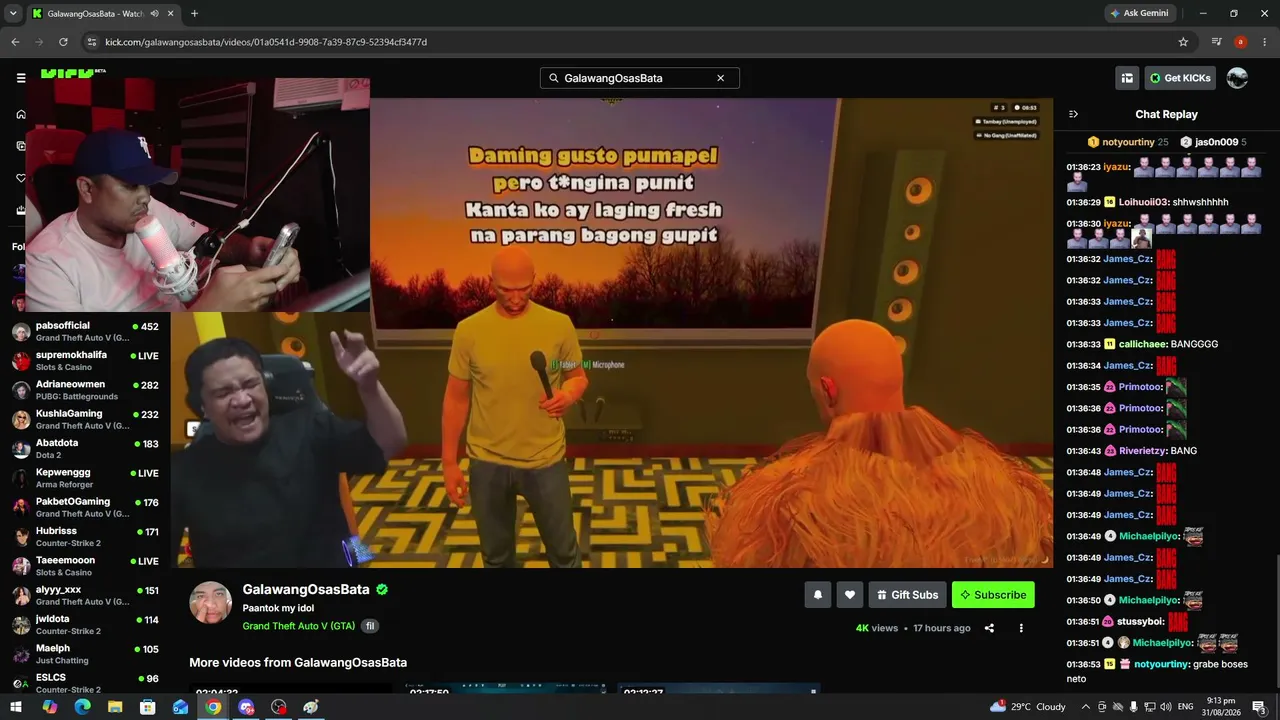This screenshot has height=720, width=1280.
Task: Toggle stream notifications bell
Action: [x=817, y=595]
